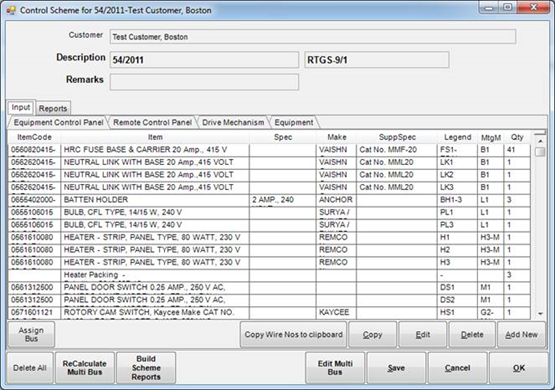
Task: Click the Qty column header
Action: tap(517, 137)
